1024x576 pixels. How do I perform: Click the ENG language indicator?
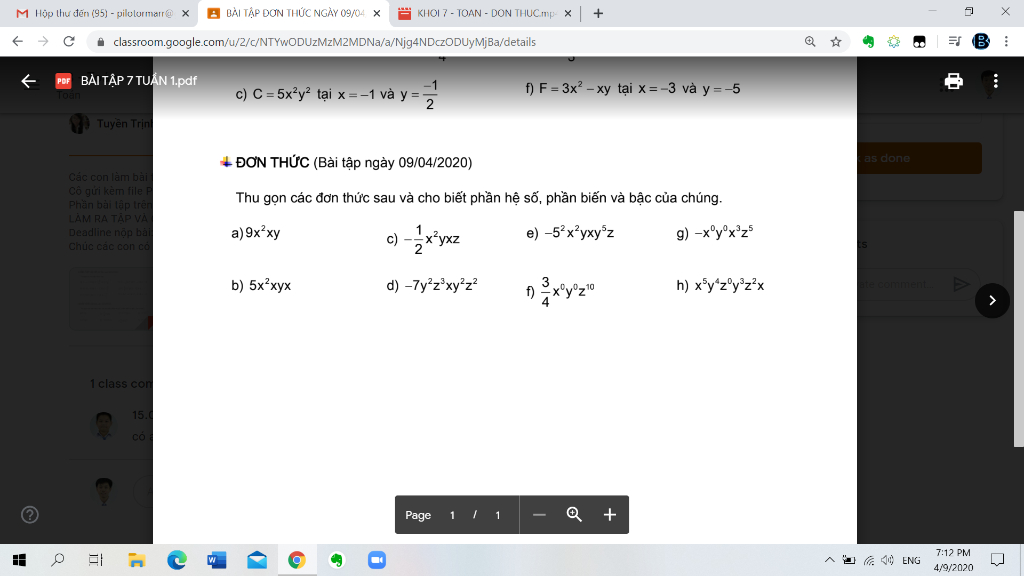tap(911, 560)
